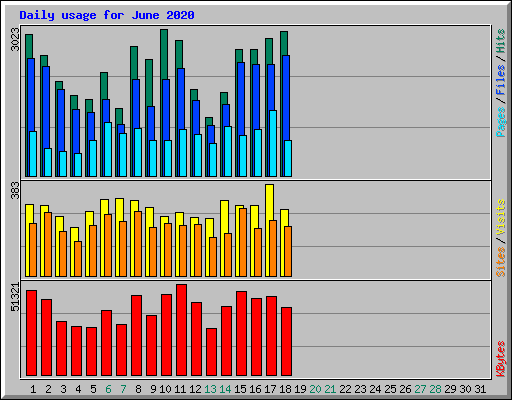Select the cyan pages bar for day 17
The height and width of the screenshot is (400, 512).
pos(273,143)
